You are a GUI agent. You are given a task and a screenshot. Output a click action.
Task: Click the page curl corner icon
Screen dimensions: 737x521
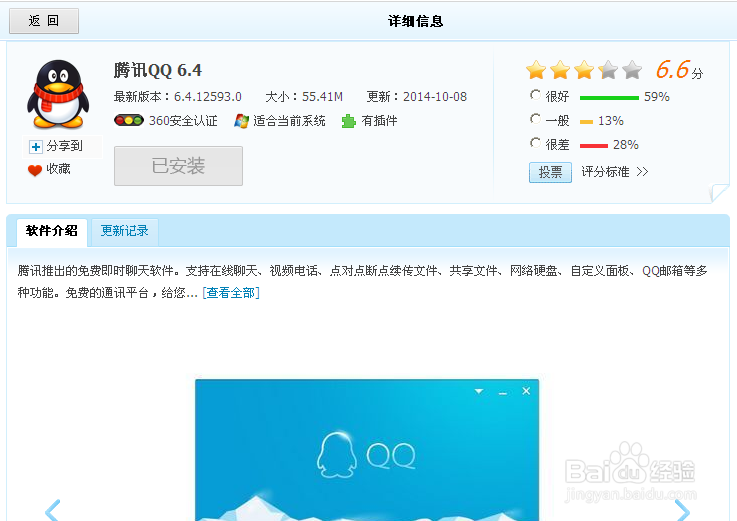coord(719,193)
